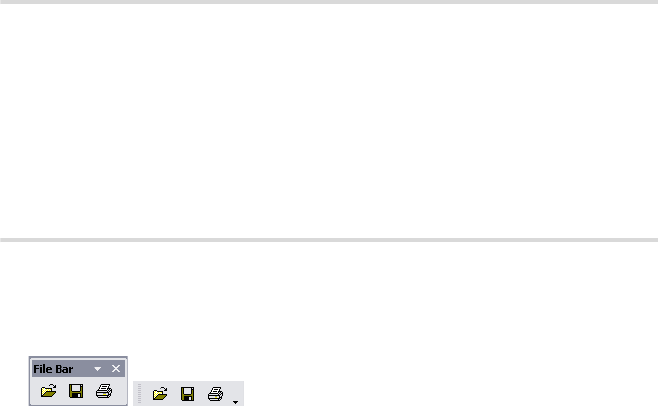Viewport: 658px width, 406px height.
Task: Click Save floppy icon in floating File Bar
Action: coord(76,391)
